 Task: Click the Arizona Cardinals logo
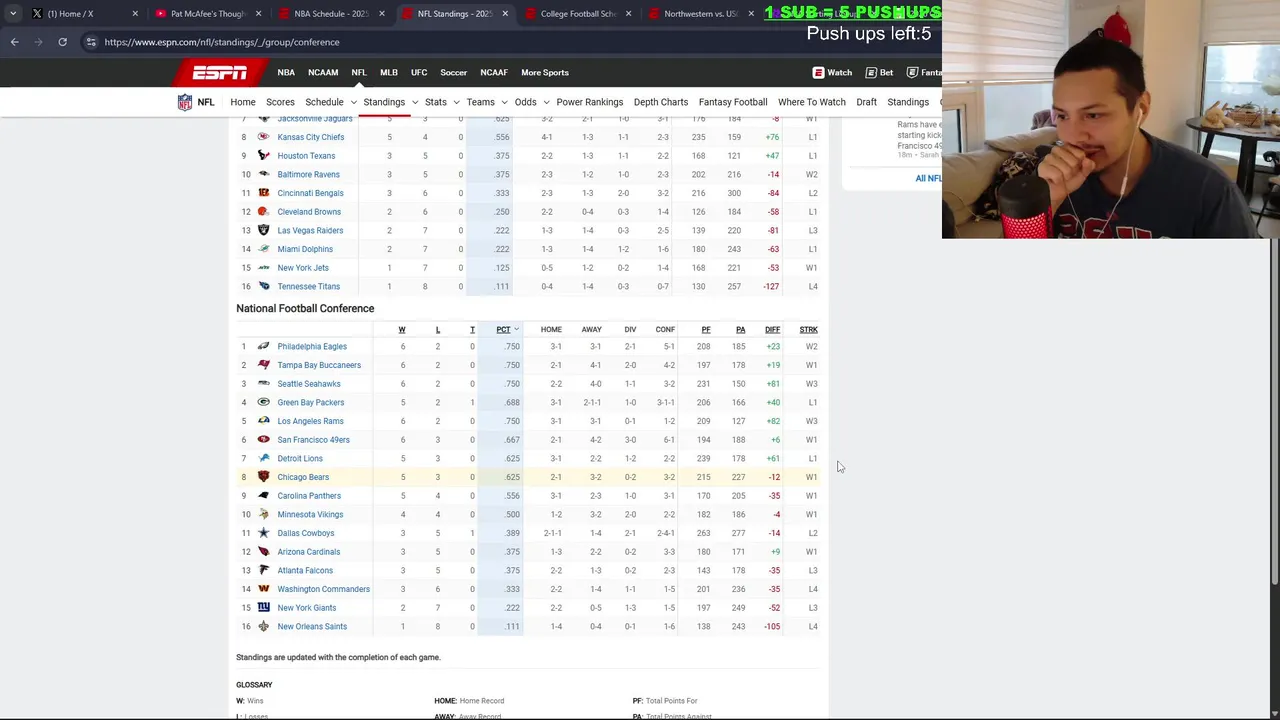264,552
